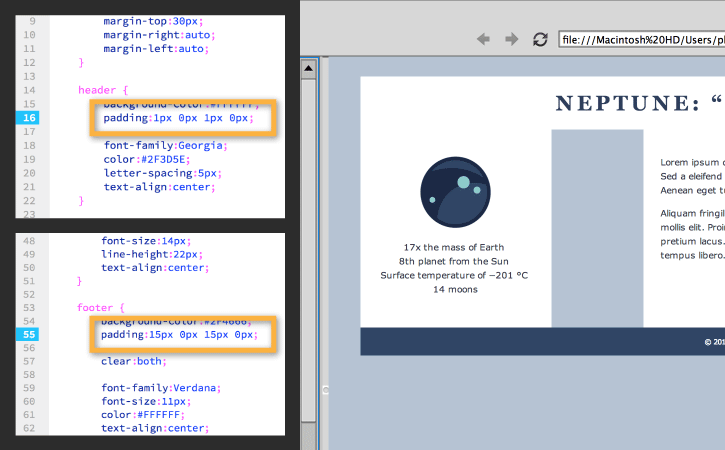Click the '8th planet from the Sun' text
The width and height of the screenshot is (725, 450).
pyautogui.click(x=454, y=261)
